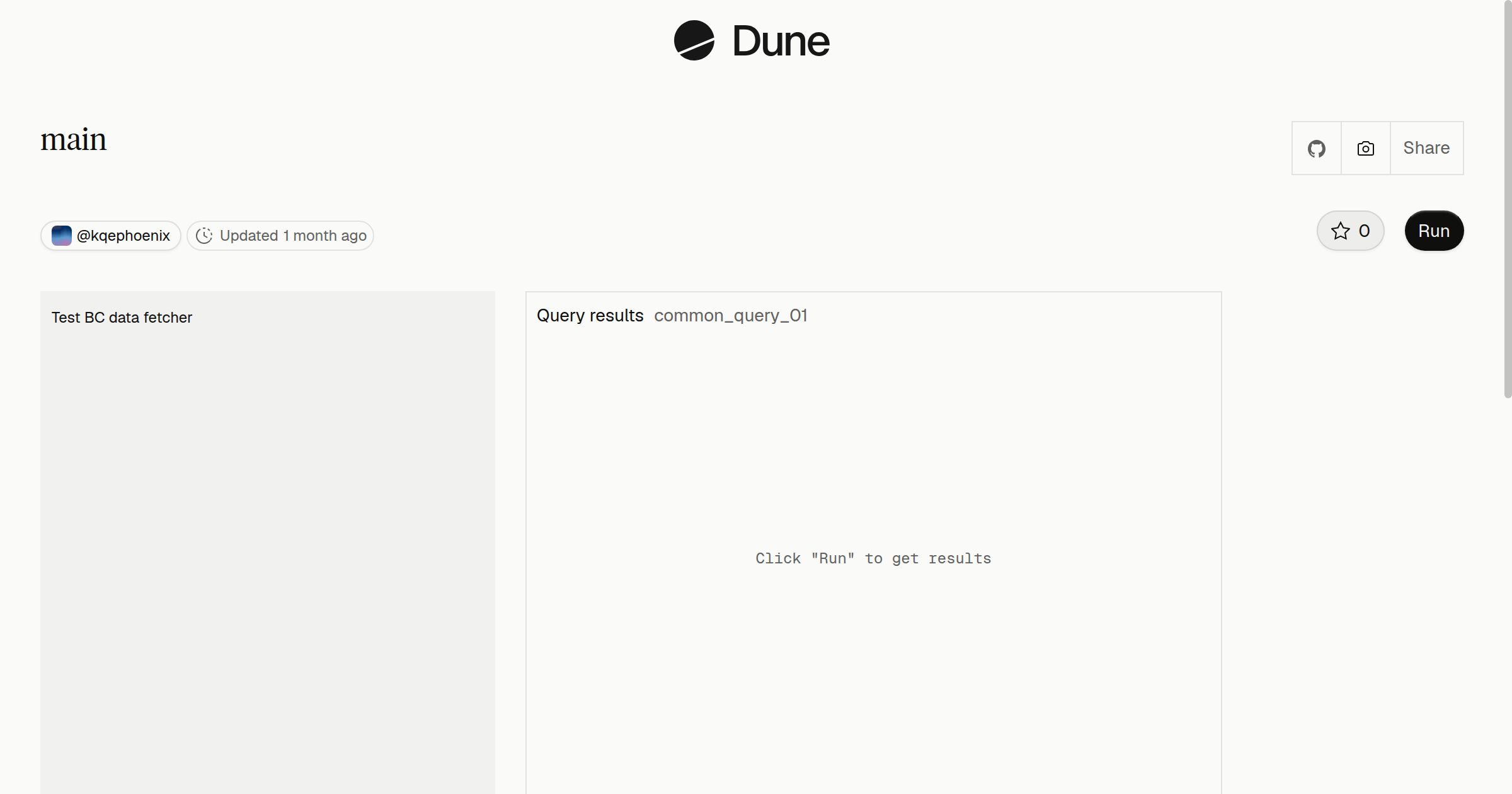Click the clock icon beside Updated

coord(204,236)
